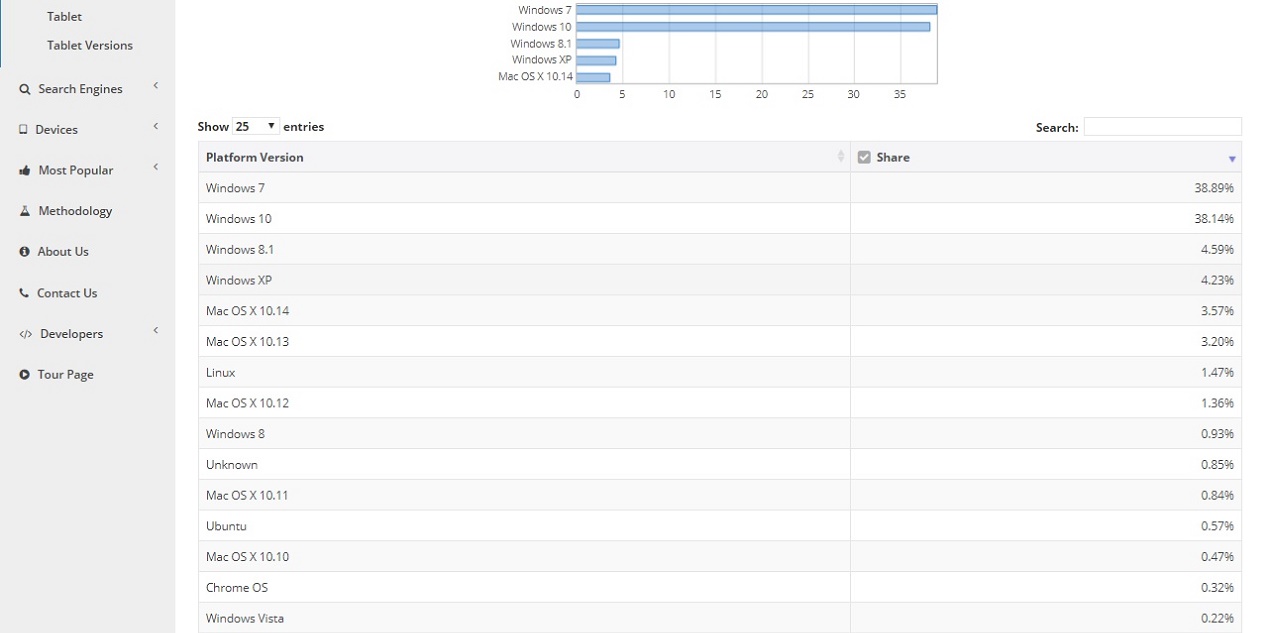Viewport: 1266px width, 633px height.
Task: Click the Windows 8.1 bar in chart
Action: coord(598,44)
